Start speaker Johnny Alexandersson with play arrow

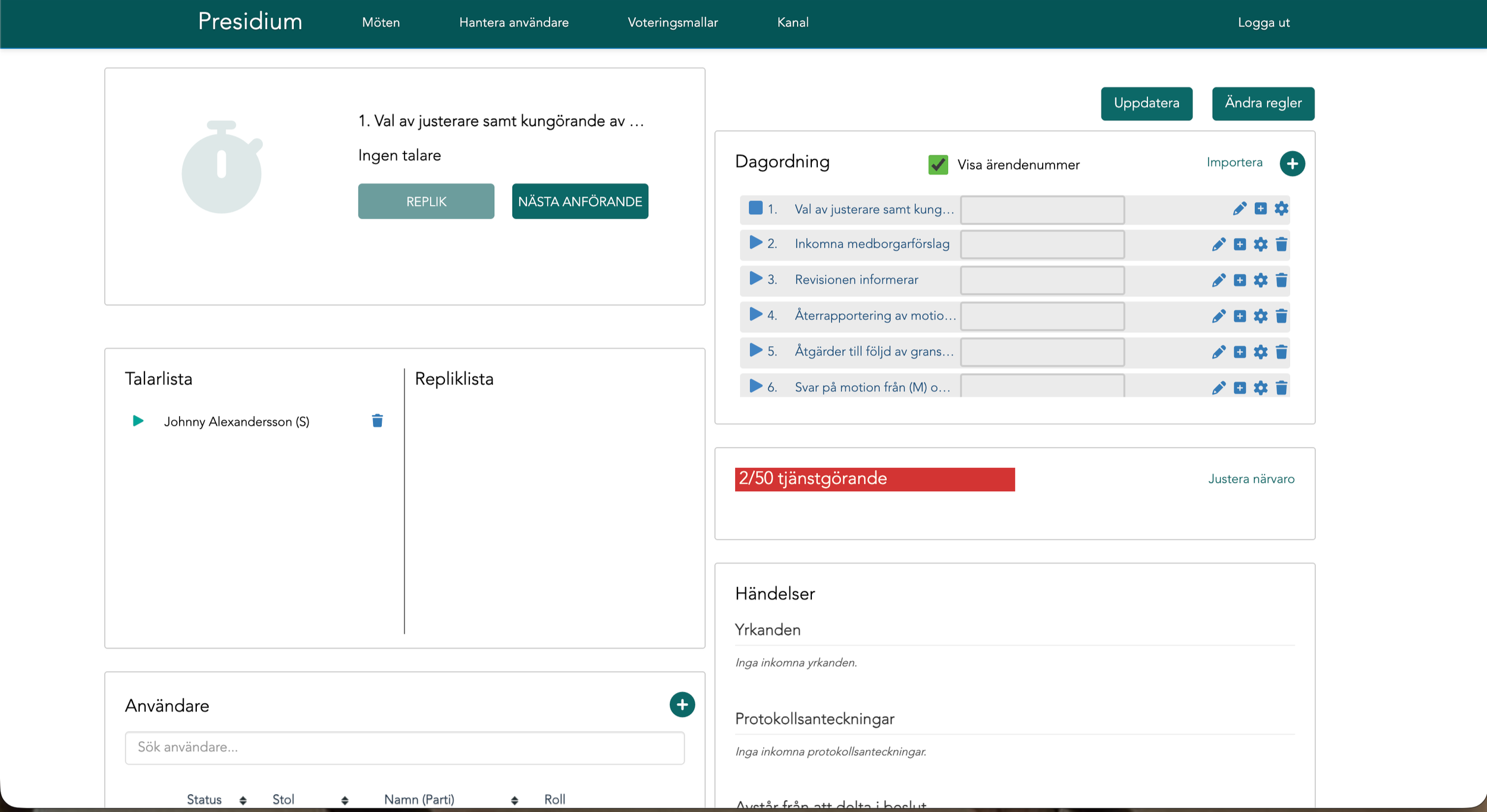click(138, 421)
